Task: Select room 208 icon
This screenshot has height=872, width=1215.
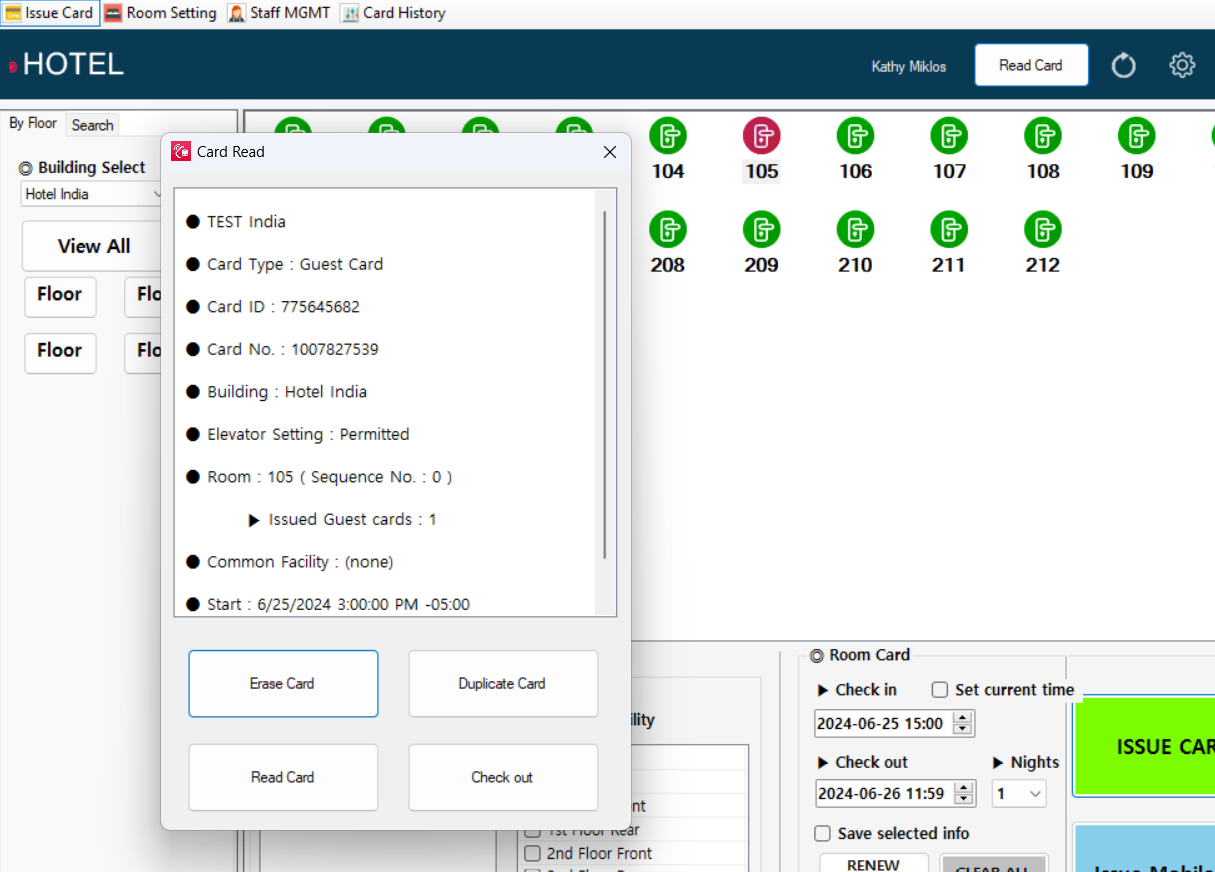Action: [668, 229]
